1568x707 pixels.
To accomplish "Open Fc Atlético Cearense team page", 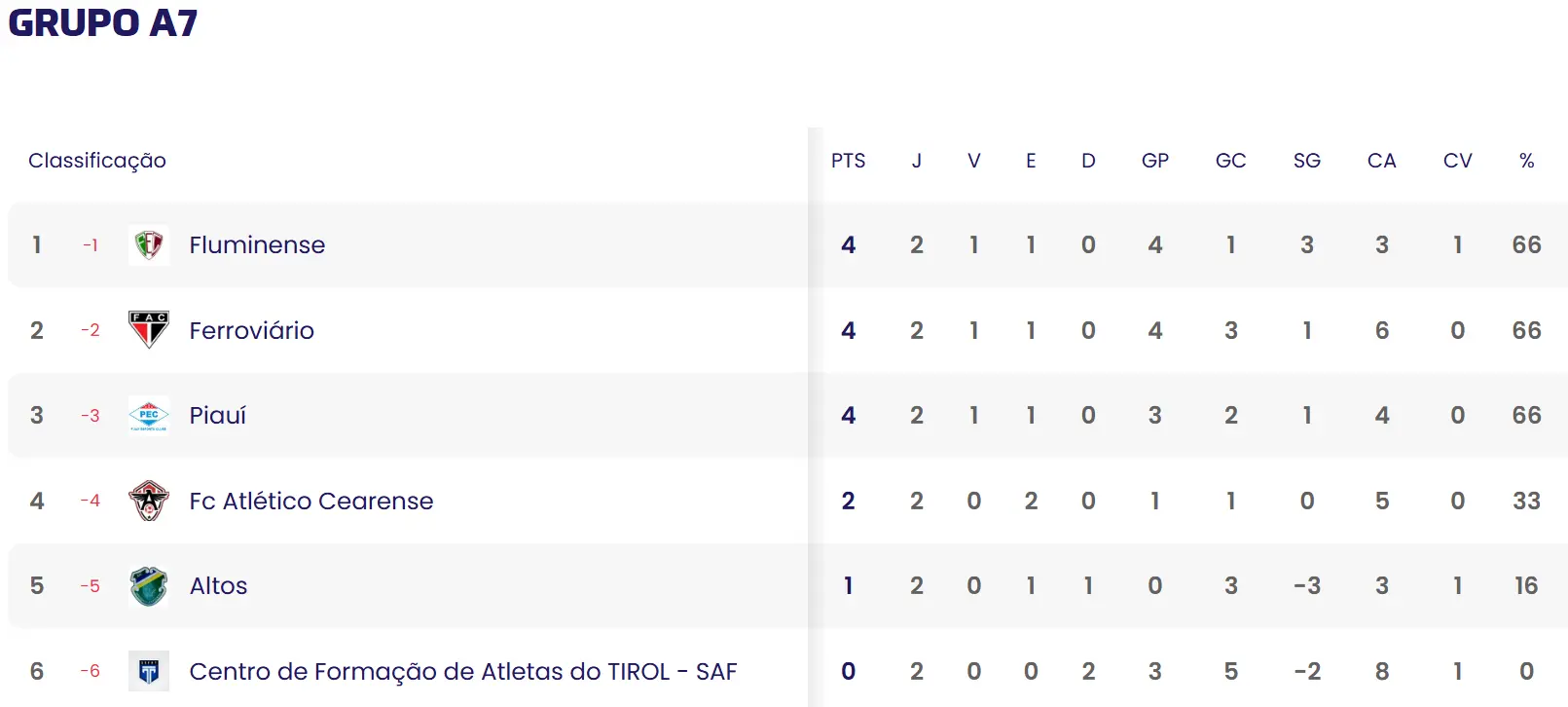I will click(310, 501).
